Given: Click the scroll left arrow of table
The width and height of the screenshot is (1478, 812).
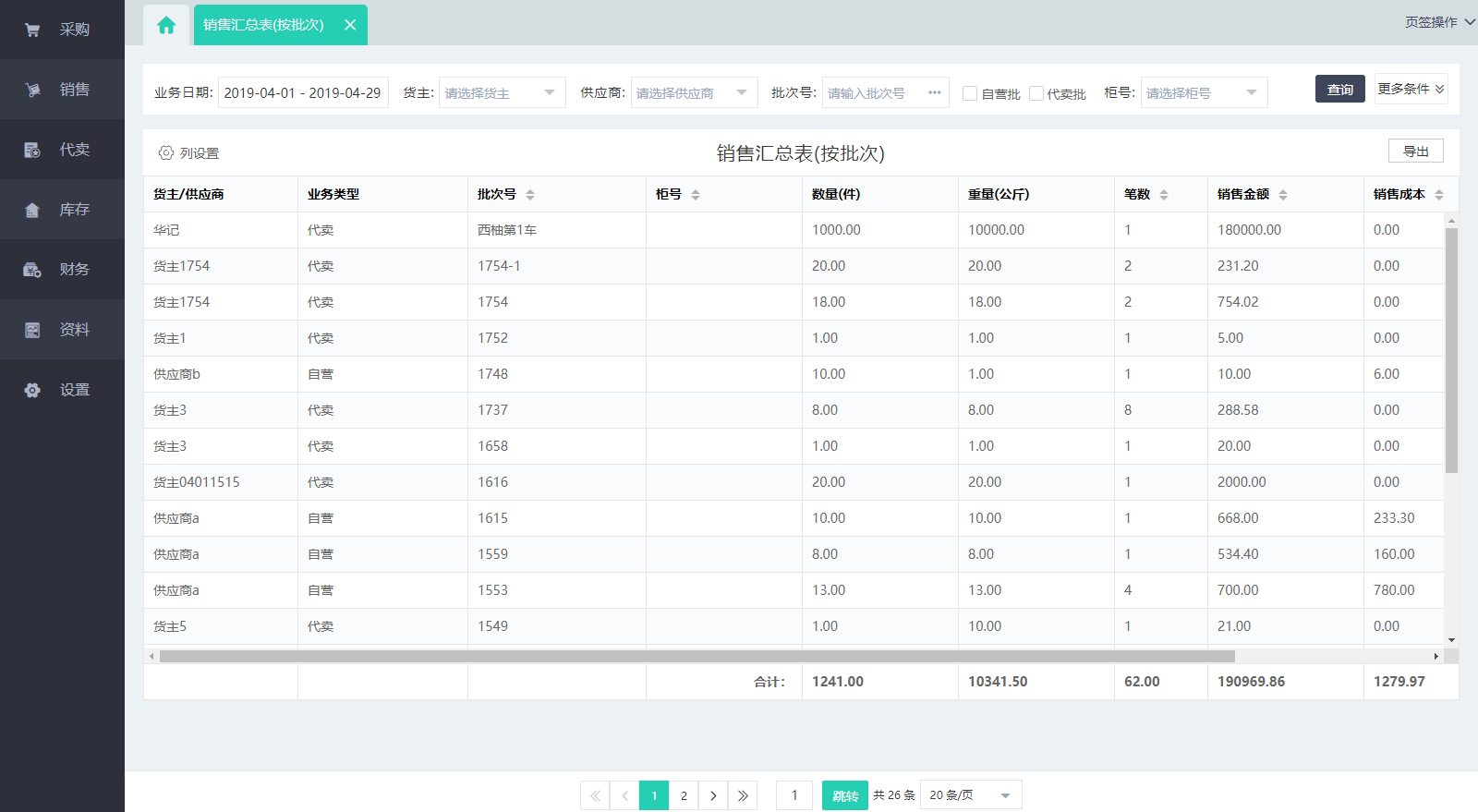Looking at the screenshot, I should (x=151, y=656).
